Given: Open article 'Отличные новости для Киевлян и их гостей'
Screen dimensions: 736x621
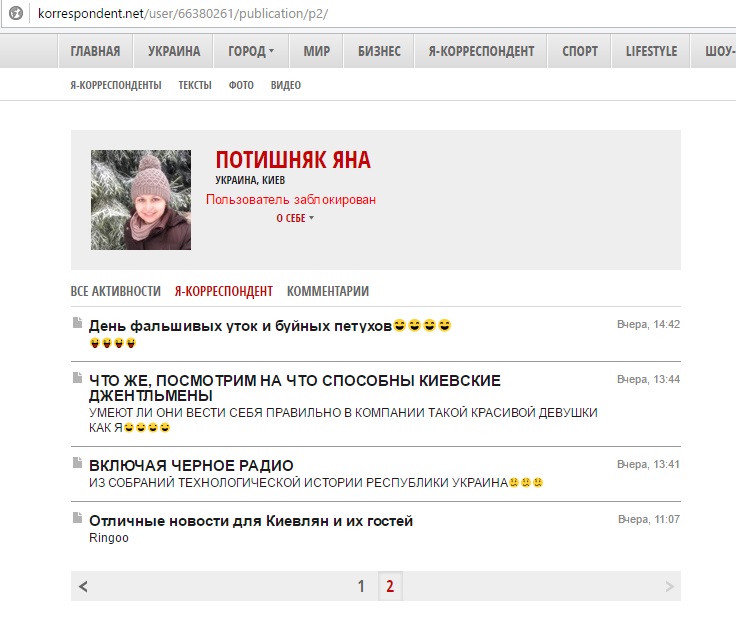Looking at the screenshot, I should pos(251,521).
